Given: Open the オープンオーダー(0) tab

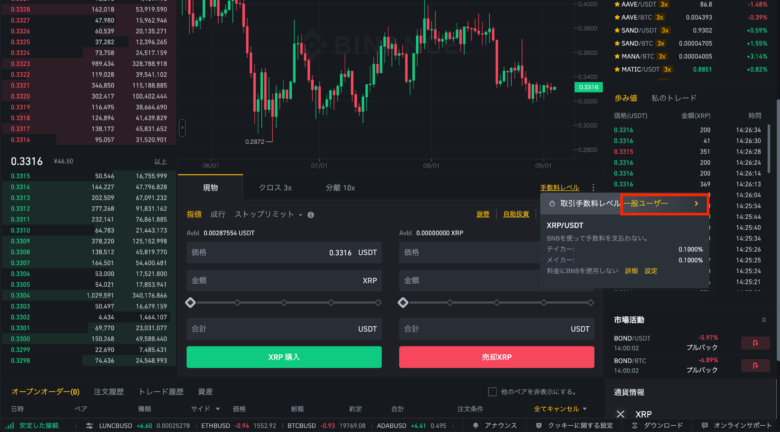Looking at the screenshot, I should [45, 392].
